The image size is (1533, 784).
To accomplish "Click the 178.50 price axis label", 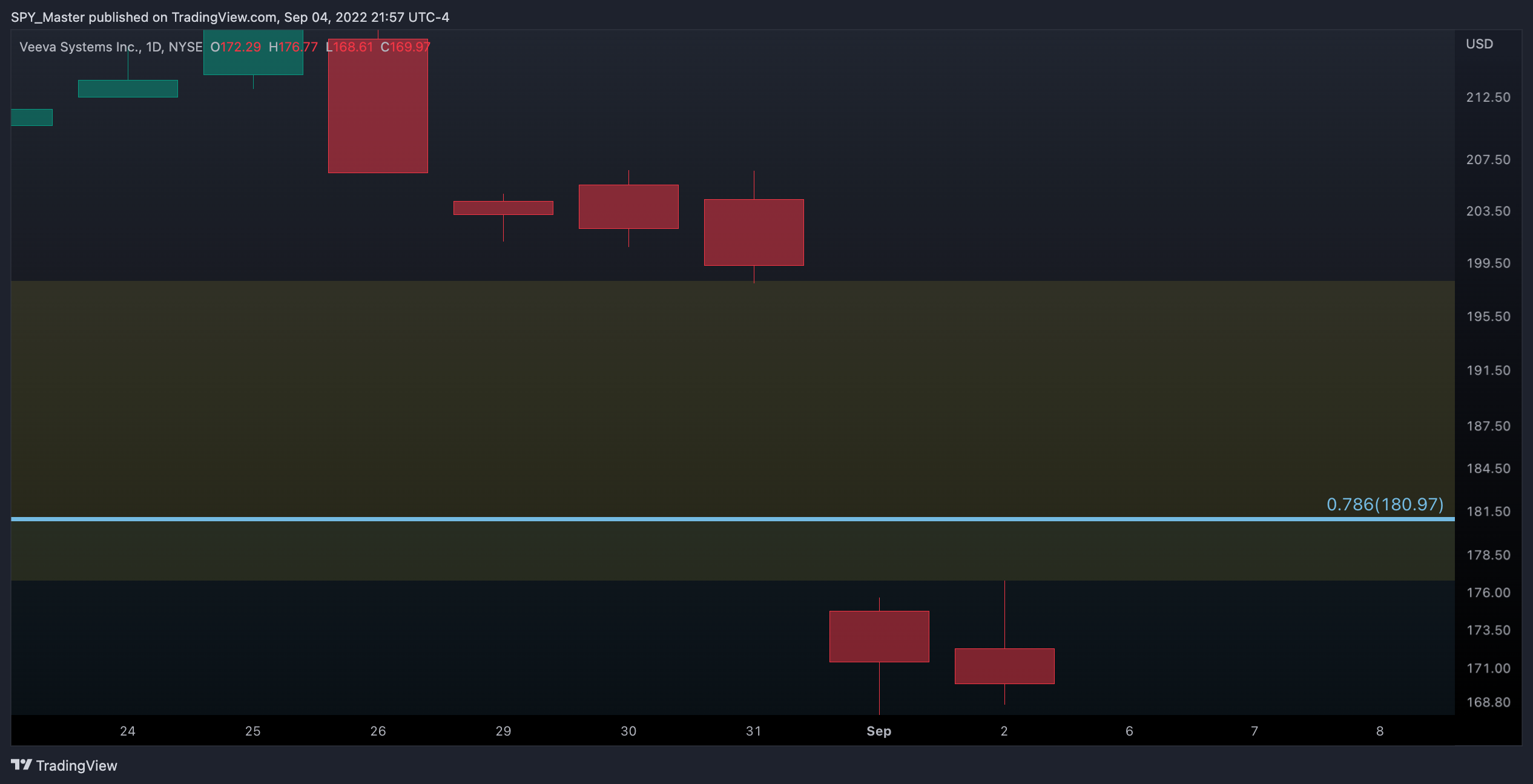I will pos(1488,555).
